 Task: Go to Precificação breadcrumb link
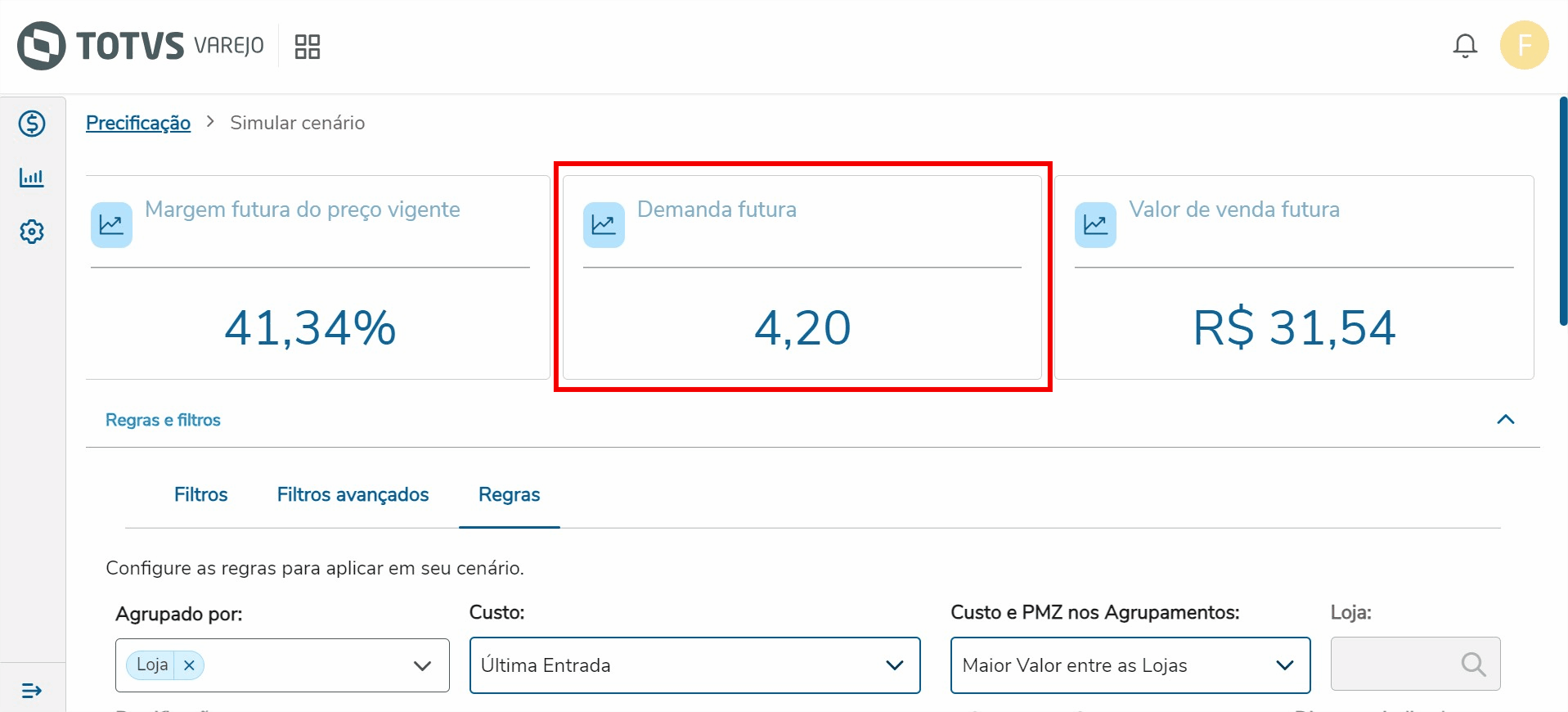point(138,123)
